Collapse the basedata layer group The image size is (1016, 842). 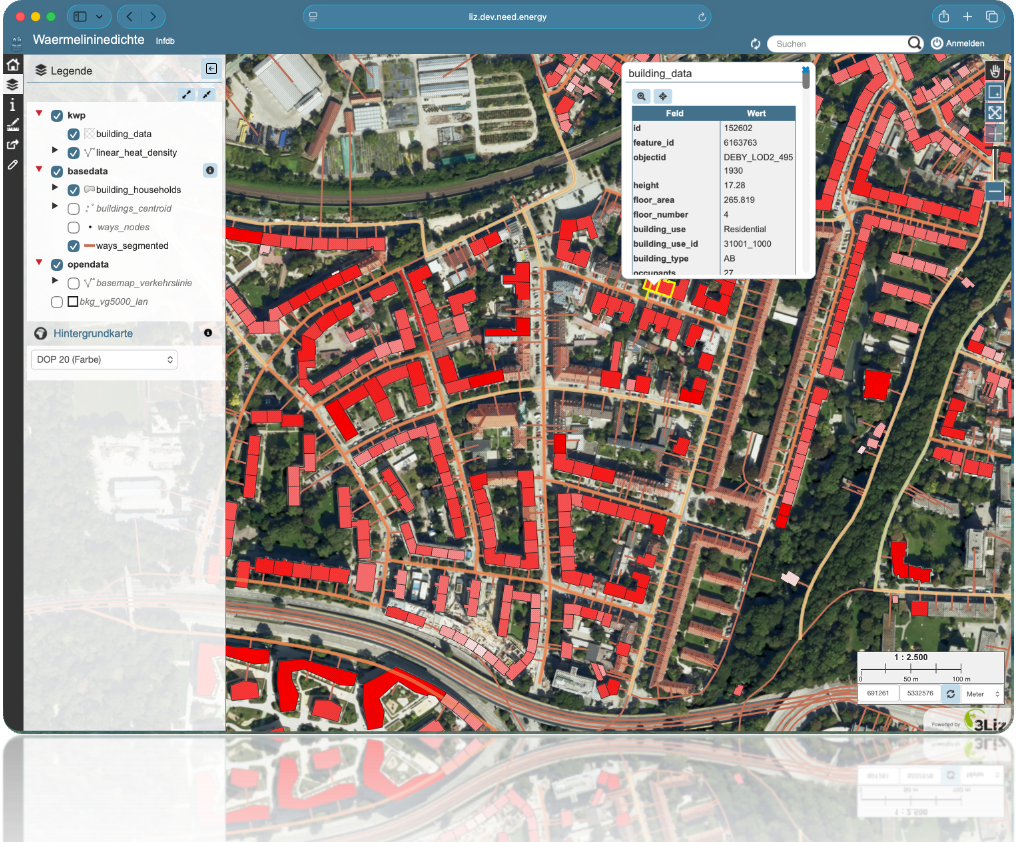39,171
